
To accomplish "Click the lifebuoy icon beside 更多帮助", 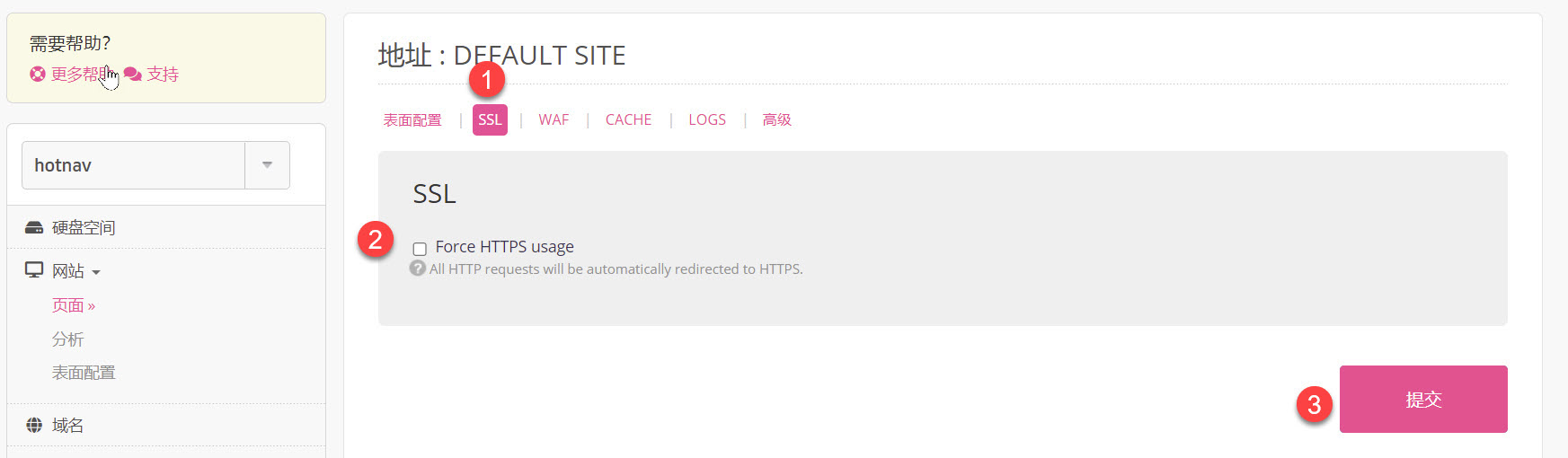I will [37, 75].
